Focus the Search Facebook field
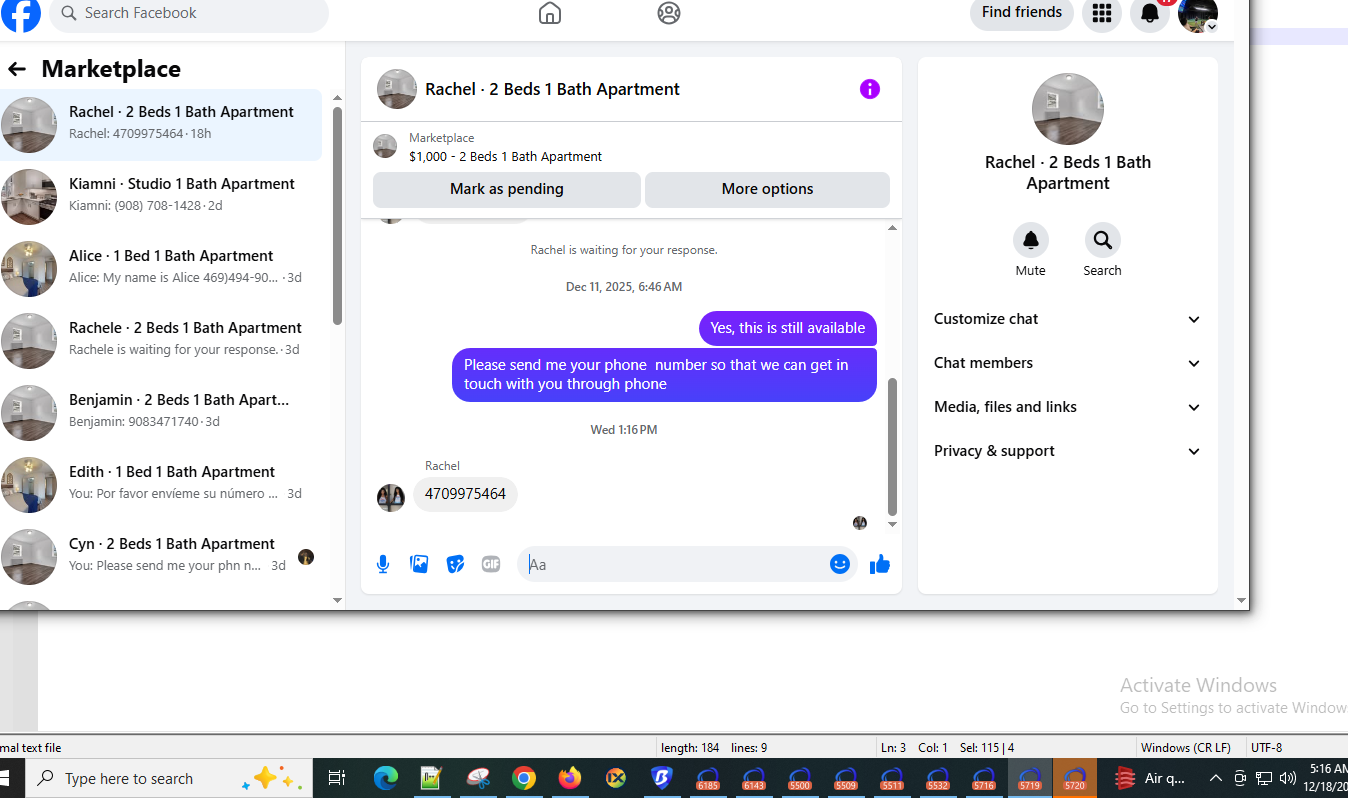1348x798 pixels. pyautogui.click(x=189, y=13)
